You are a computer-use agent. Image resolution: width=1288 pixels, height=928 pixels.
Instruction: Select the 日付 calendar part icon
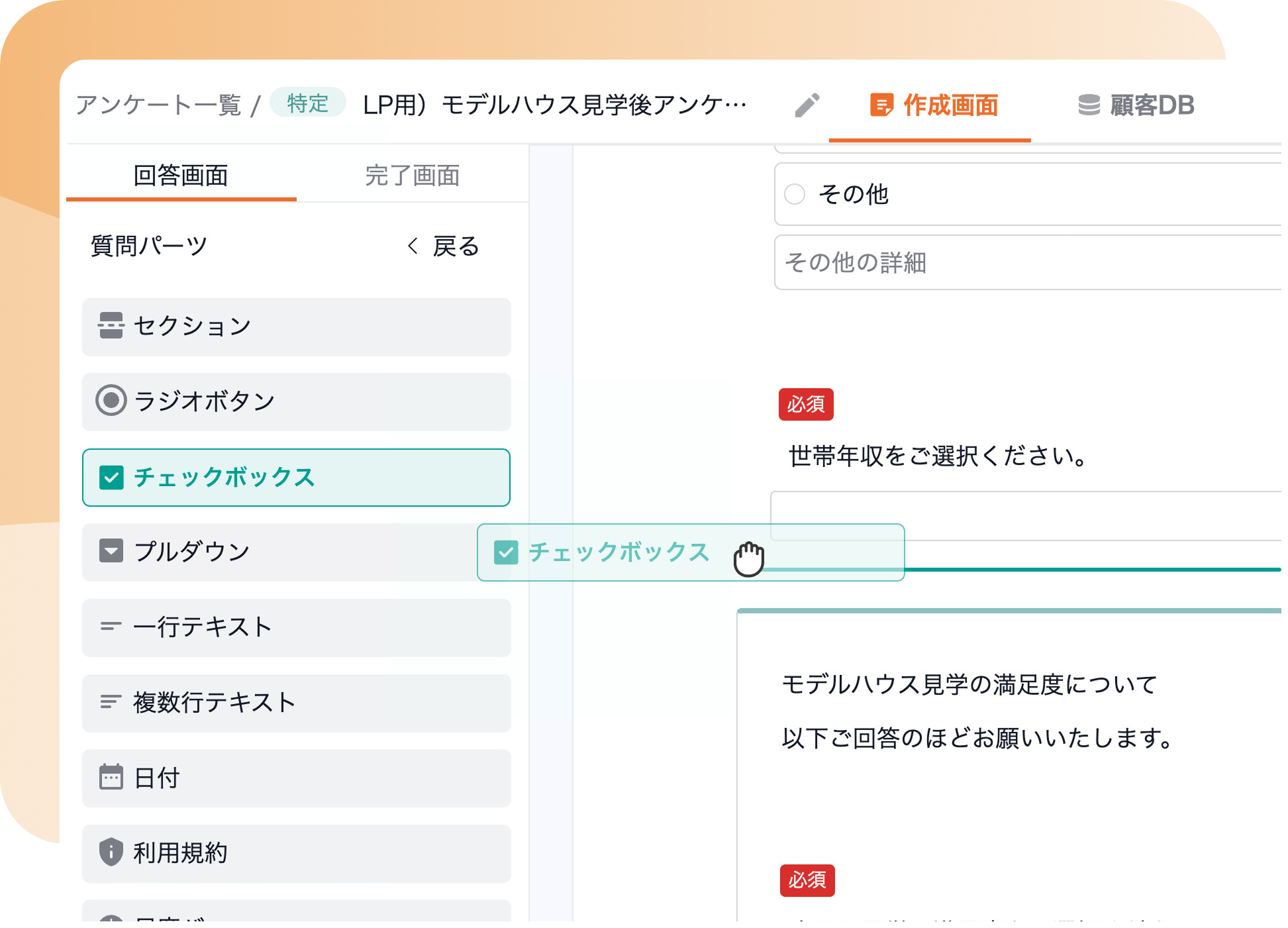tap(111, 778)
